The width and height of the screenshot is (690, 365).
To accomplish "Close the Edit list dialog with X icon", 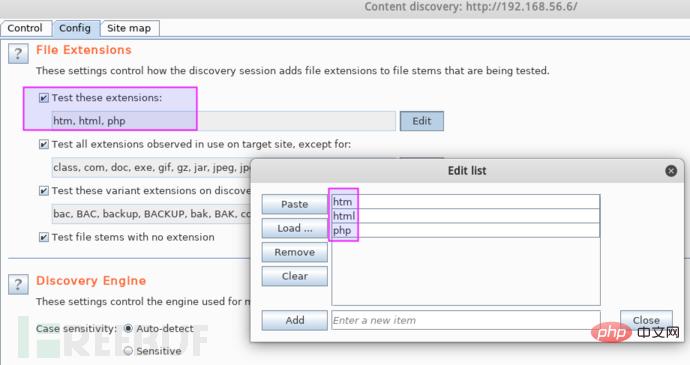I will tap(671, 171).
